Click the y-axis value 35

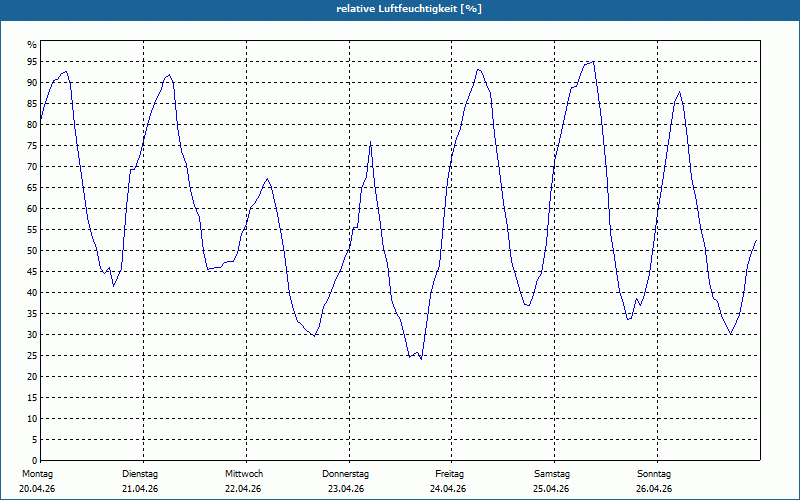point(32,314)
